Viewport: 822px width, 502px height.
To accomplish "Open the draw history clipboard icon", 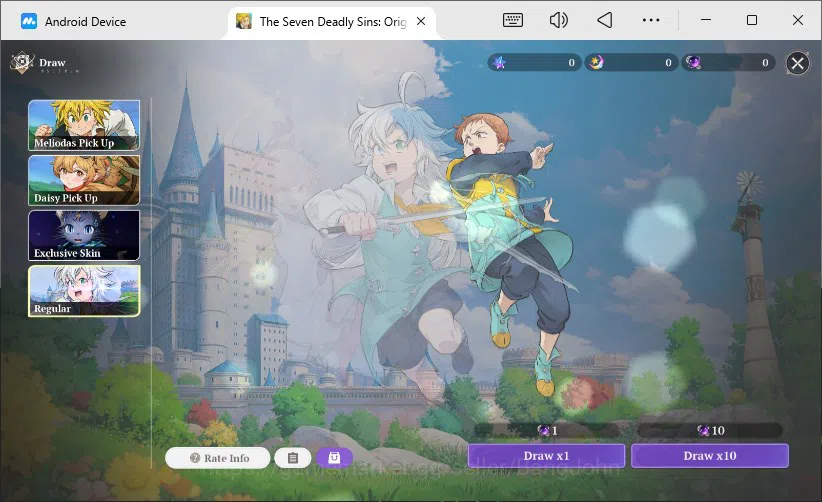I will (293, 458).
